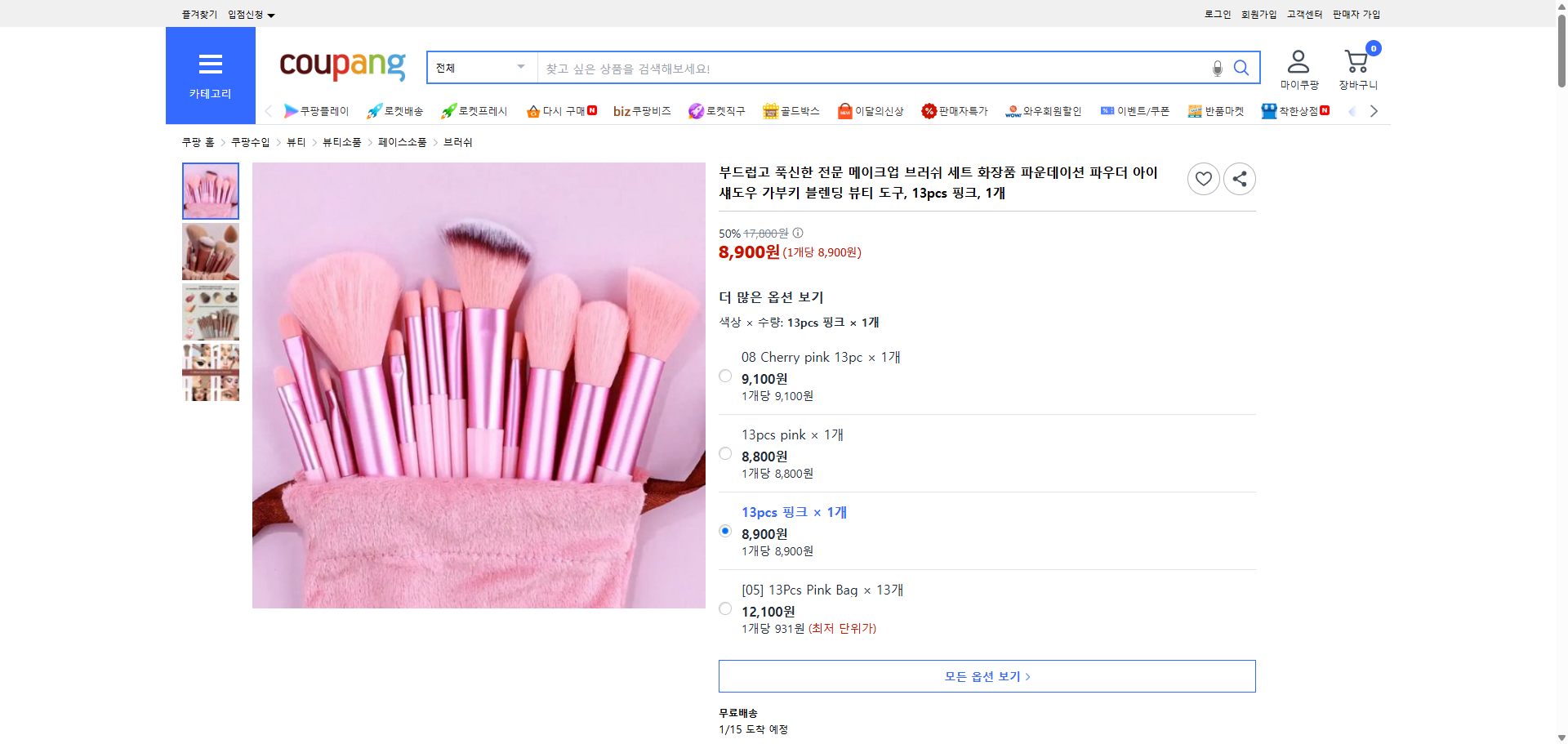Viewport: 1568px width, 744px height.
Task: Click the price discount info icon
Action: click(x=798, y=234)
